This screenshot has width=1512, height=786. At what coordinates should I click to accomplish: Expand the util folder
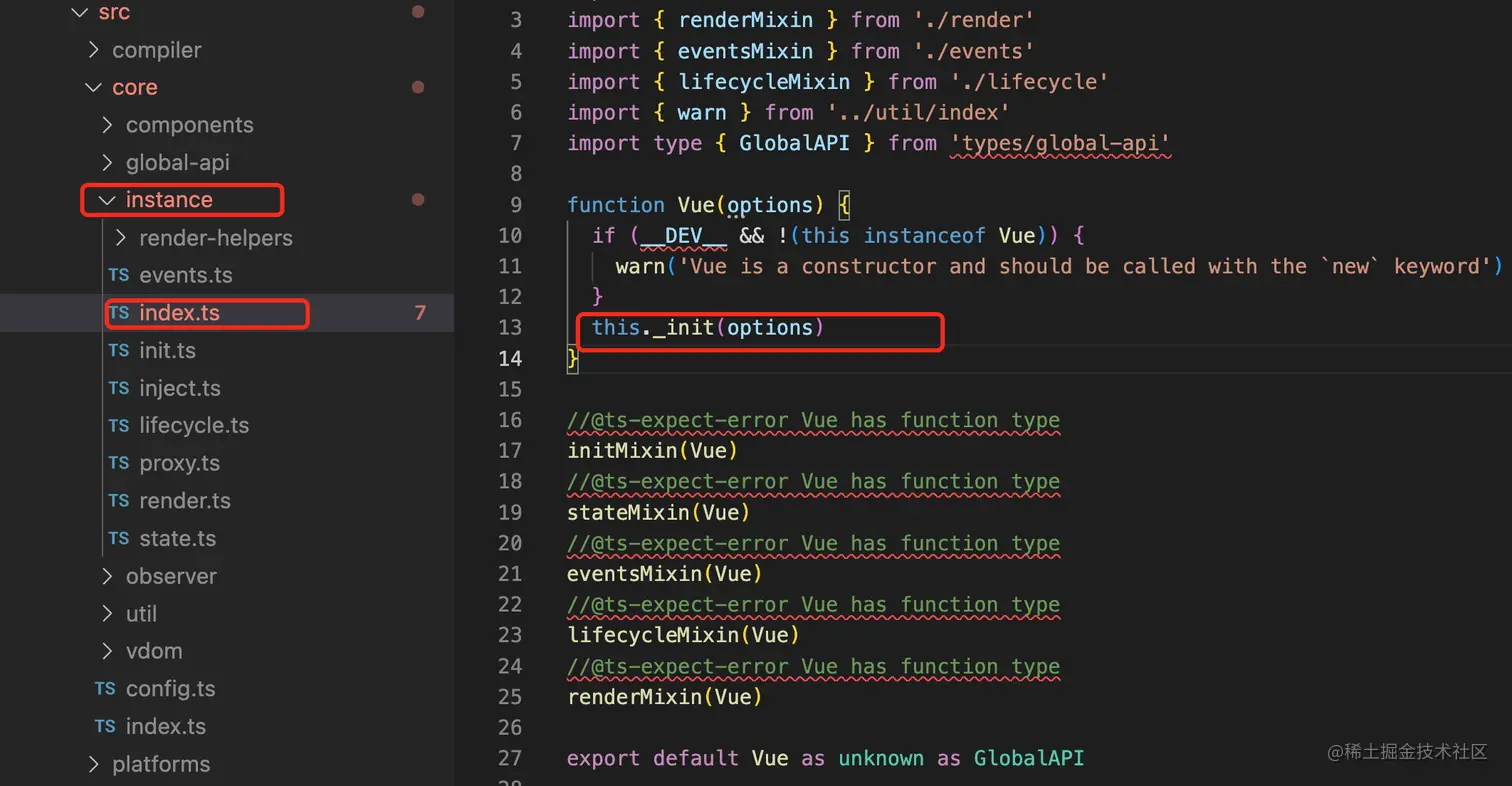[107, 613]
